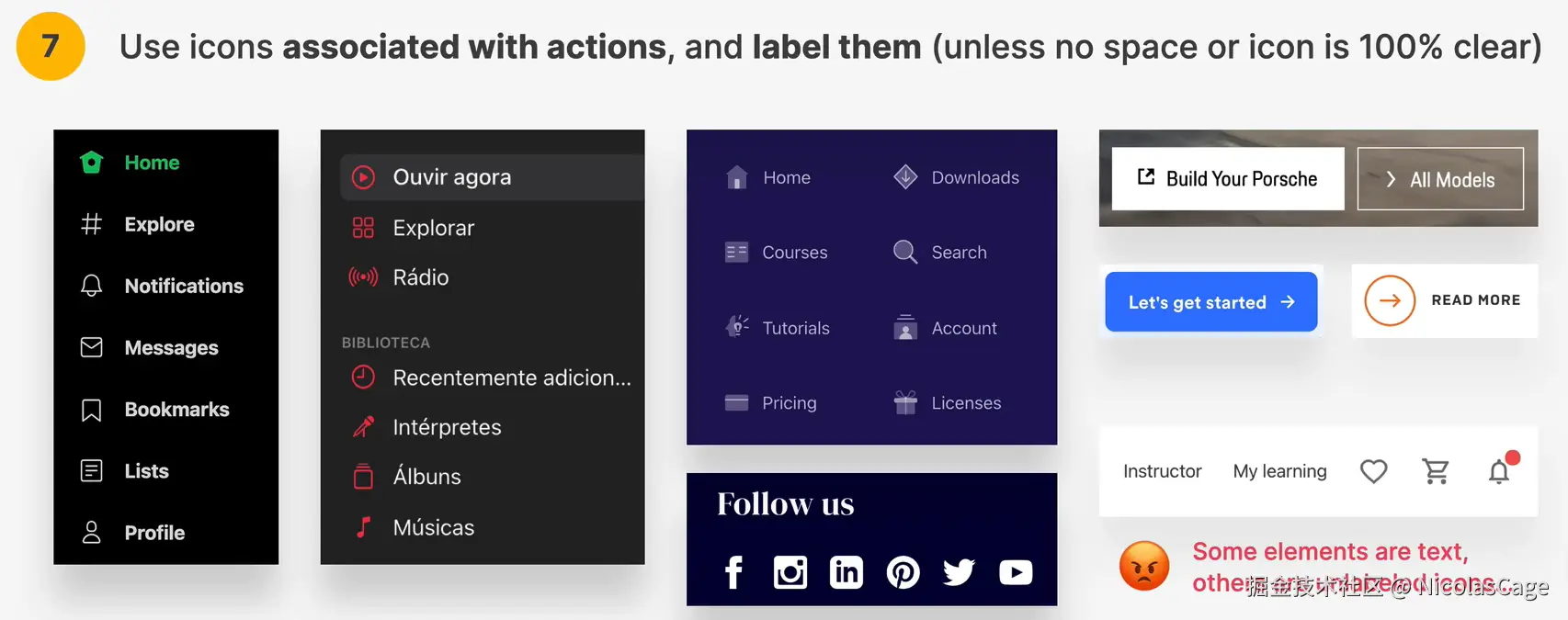Open the shopping cart icon
1568x620 pixels.
[1436, 471]
